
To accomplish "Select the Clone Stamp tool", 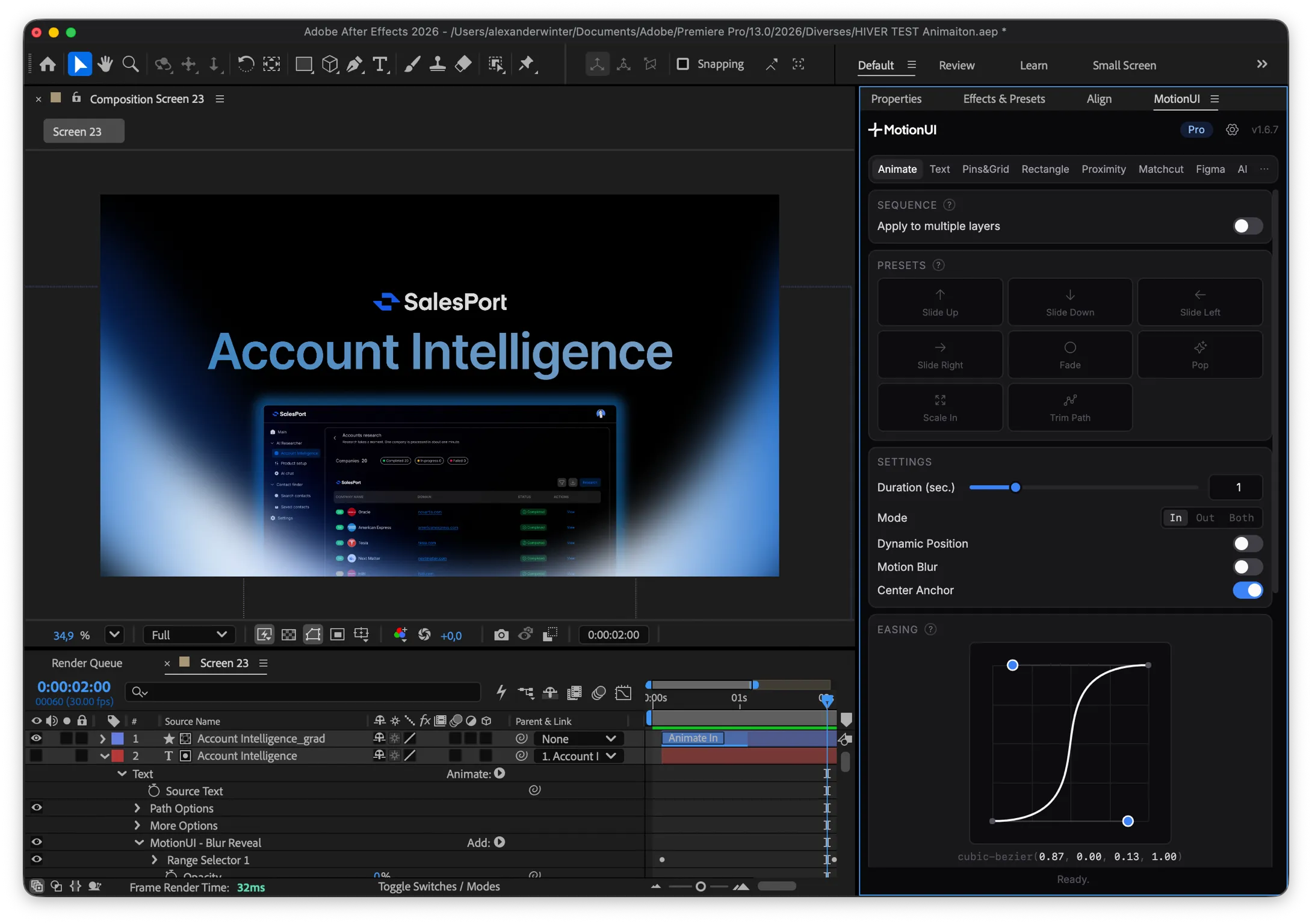I will coord(438,64).
